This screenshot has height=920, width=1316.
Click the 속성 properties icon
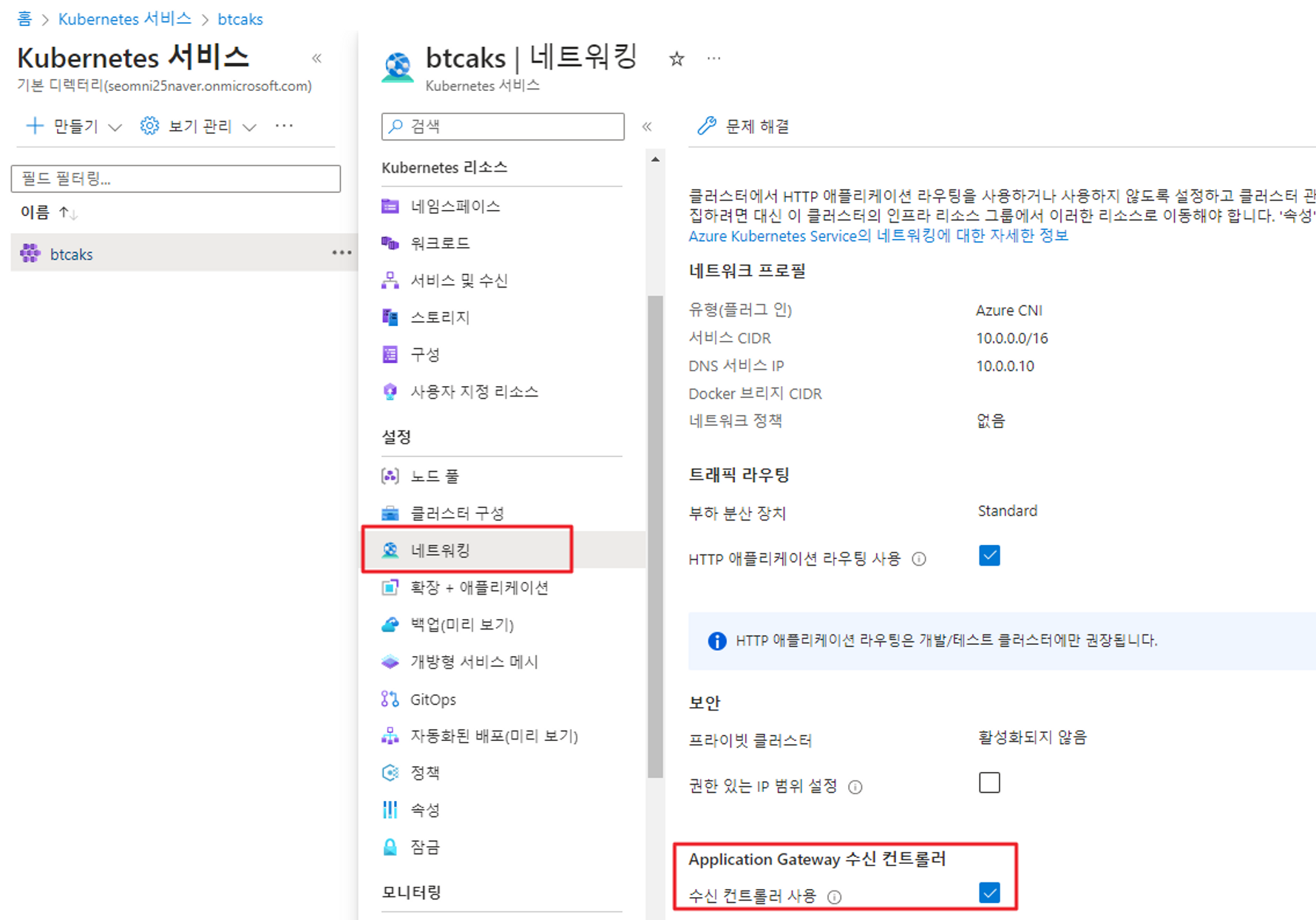click(x=390, y=810)
